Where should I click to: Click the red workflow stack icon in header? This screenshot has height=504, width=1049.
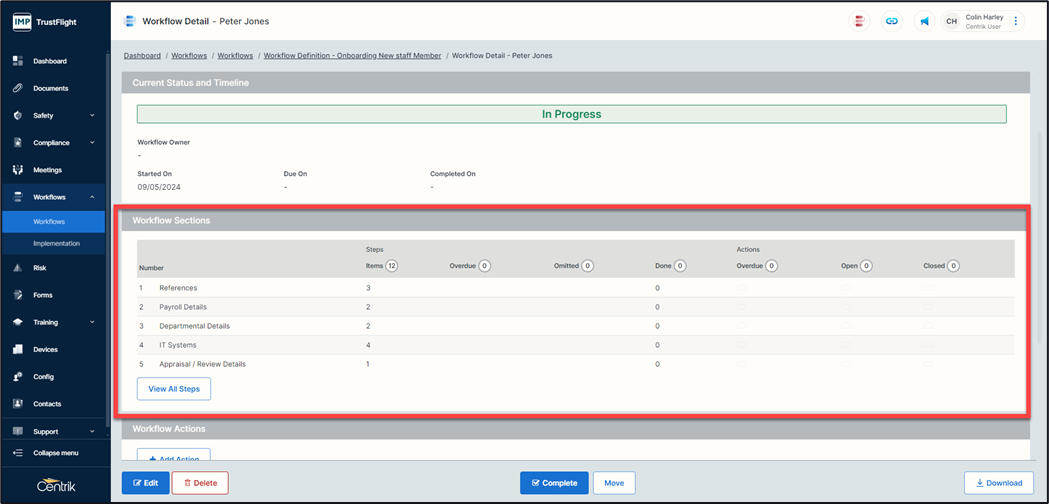(x=859, y=21)
